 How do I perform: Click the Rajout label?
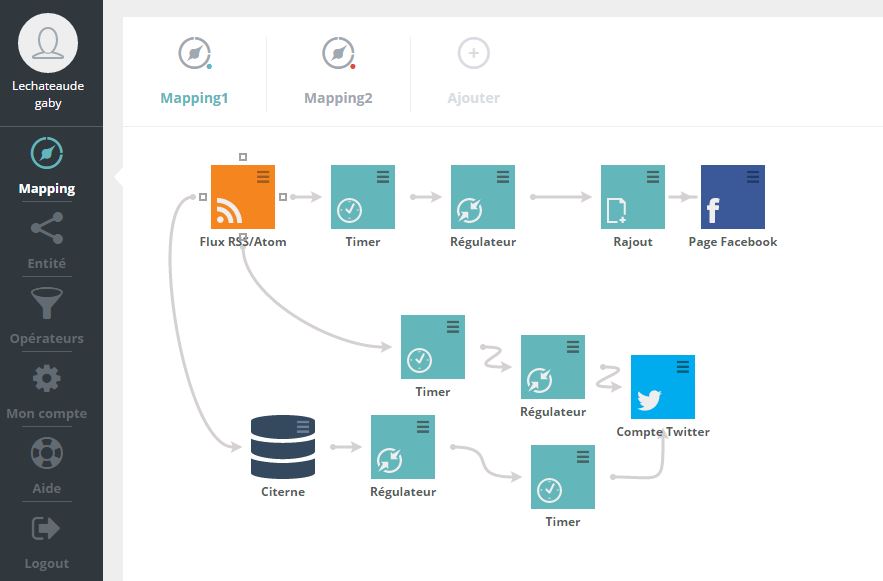pyautogui.click(x=633, y=242)
